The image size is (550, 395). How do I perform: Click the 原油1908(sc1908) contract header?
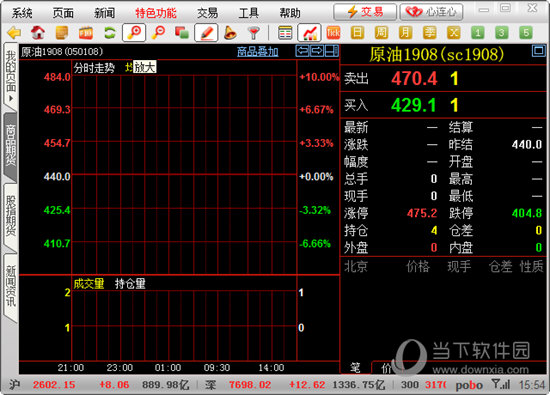coord(437,54)
